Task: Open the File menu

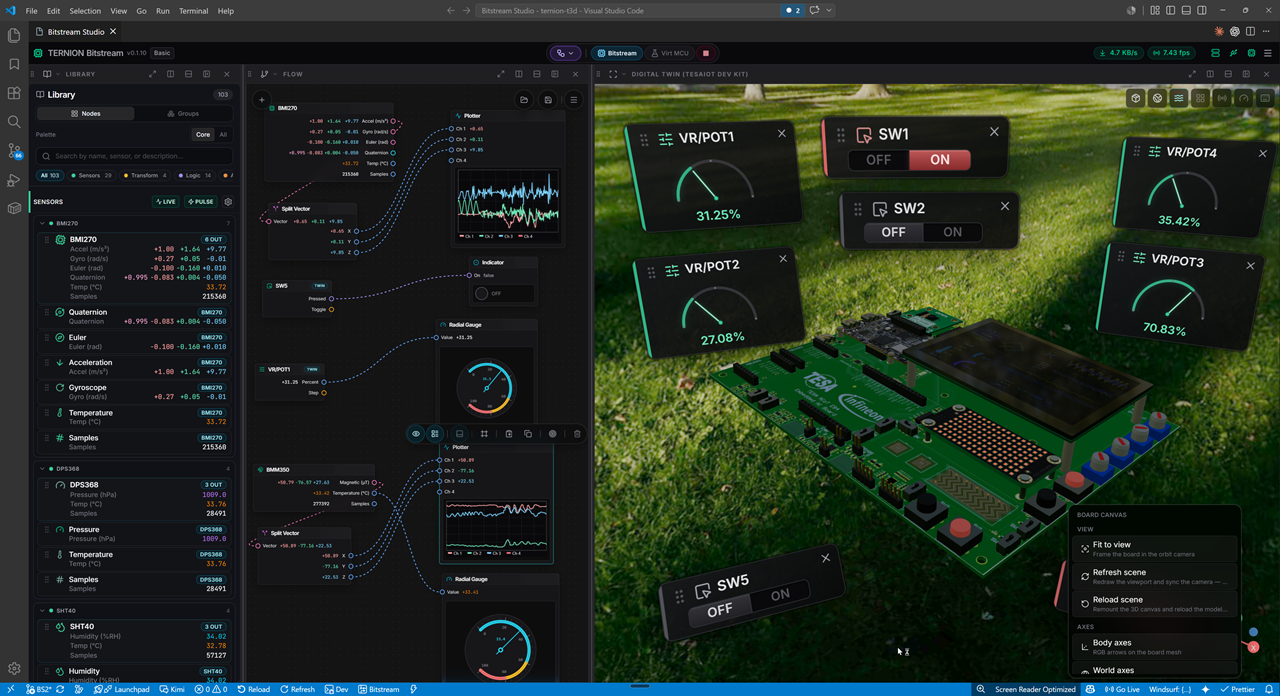Action: pyautogui.click(x=33, y=10)
